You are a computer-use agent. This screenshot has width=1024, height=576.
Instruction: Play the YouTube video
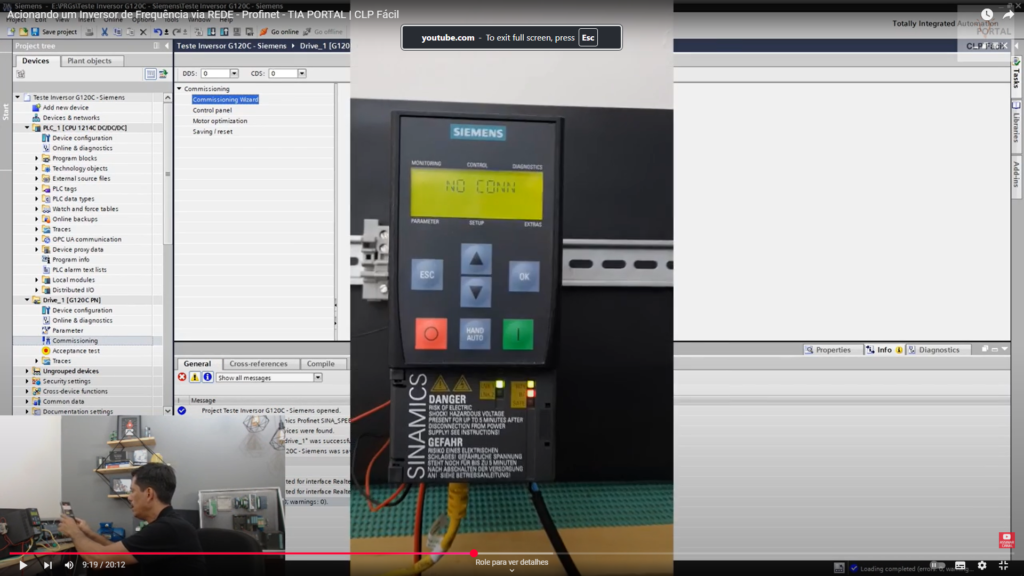click(23, 565)
